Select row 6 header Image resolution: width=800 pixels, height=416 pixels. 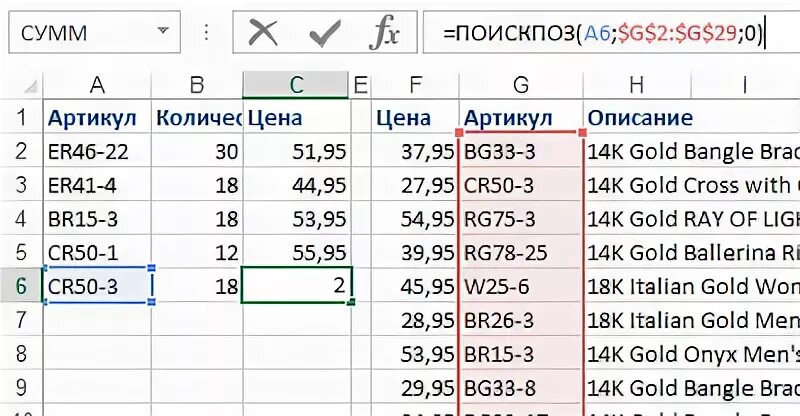[21, 286]
